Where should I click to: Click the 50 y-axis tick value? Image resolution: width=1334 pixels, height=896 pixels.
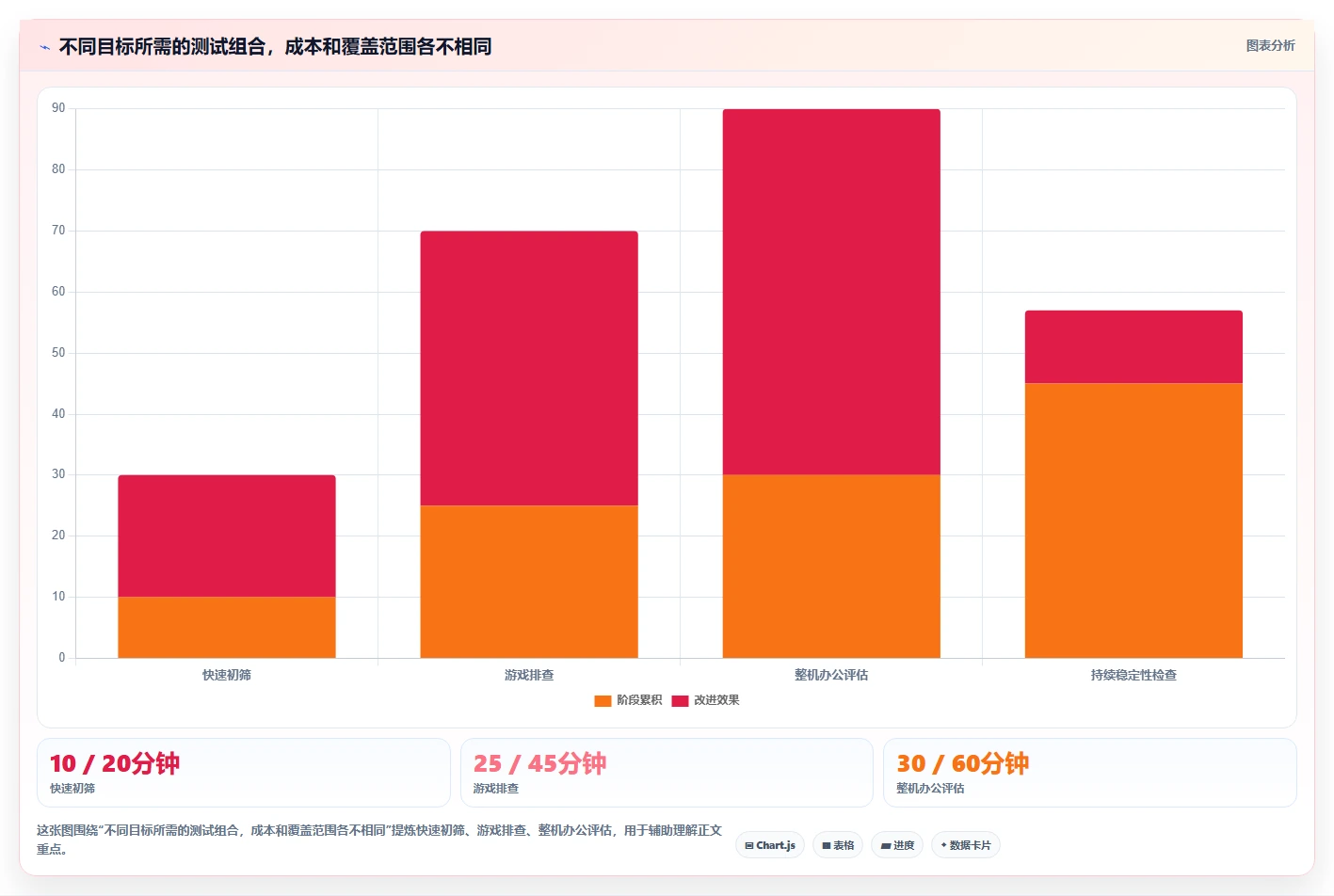[x=58, y=353]
